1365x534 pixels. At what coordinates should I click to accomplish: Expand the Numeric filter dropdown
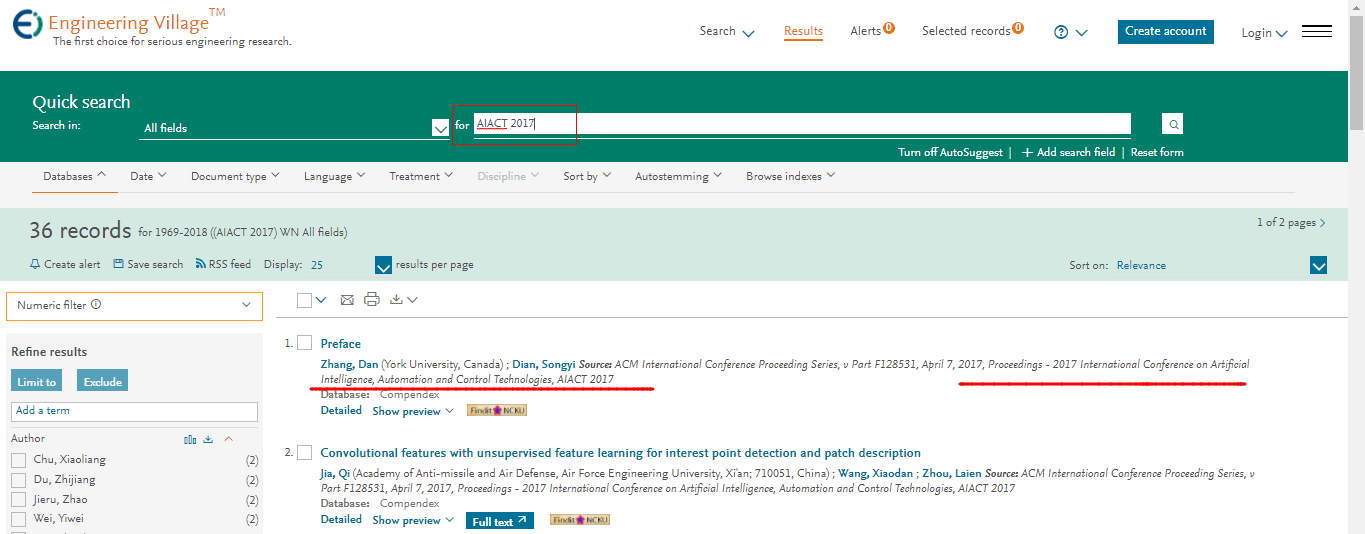click(x=246, y=305)
